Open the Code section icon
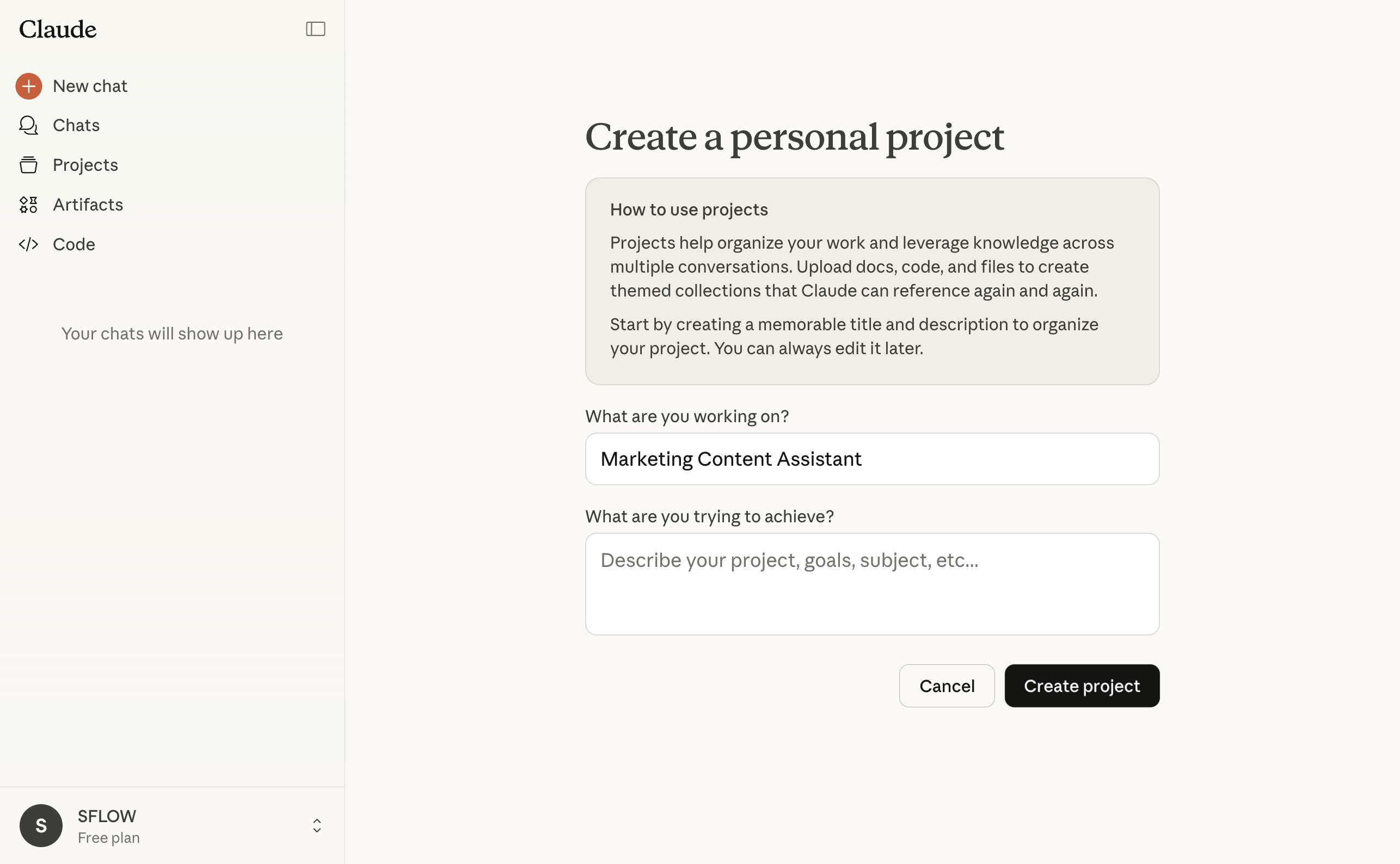The width and height of the screenshot is (1400, 864). pyautogui.click(x=28, y=244)
